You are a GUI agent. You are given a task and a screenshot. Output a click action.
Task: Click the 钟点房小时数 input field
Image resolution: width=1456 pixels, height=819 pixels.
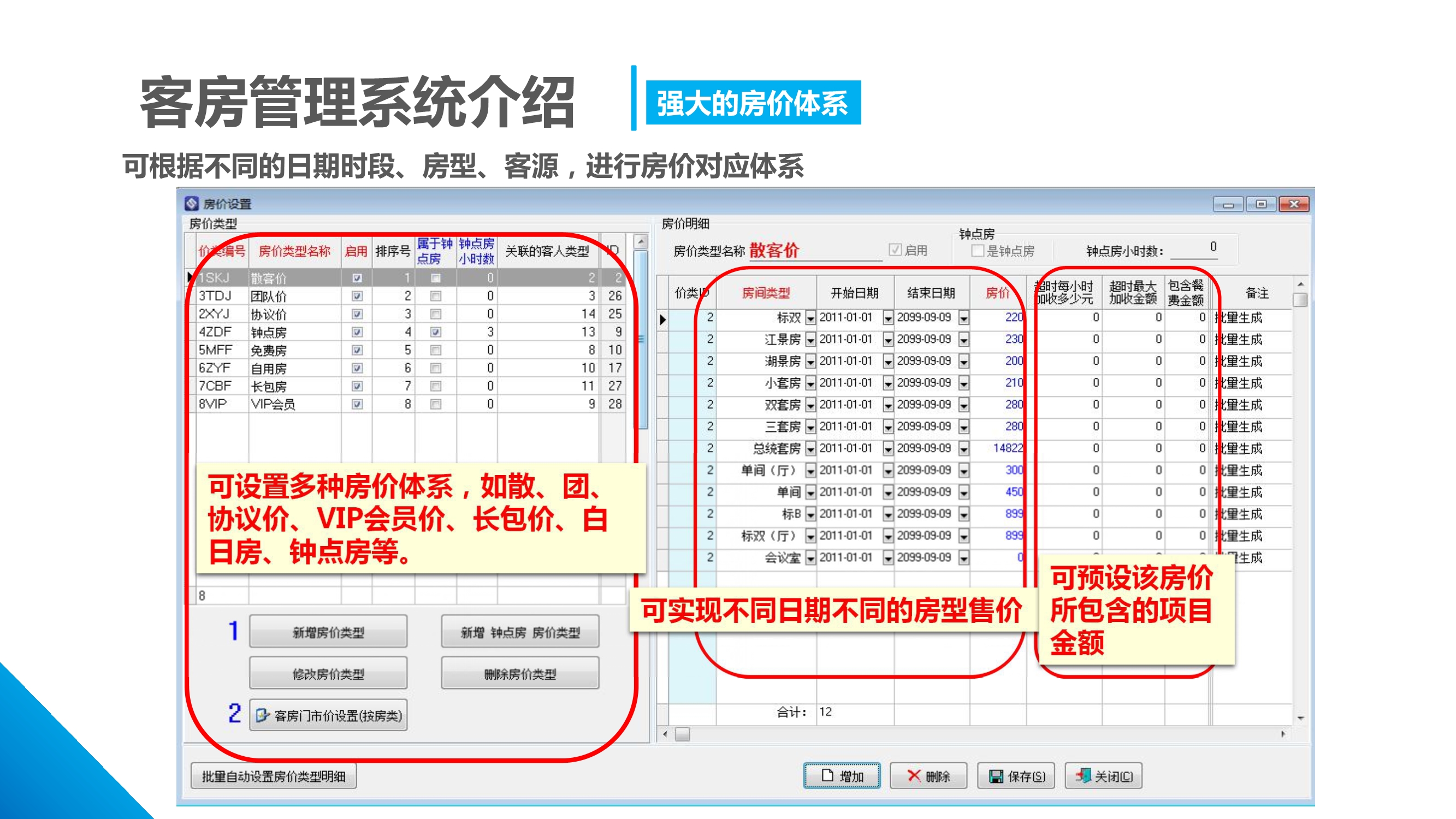(x=1194, y=250)
